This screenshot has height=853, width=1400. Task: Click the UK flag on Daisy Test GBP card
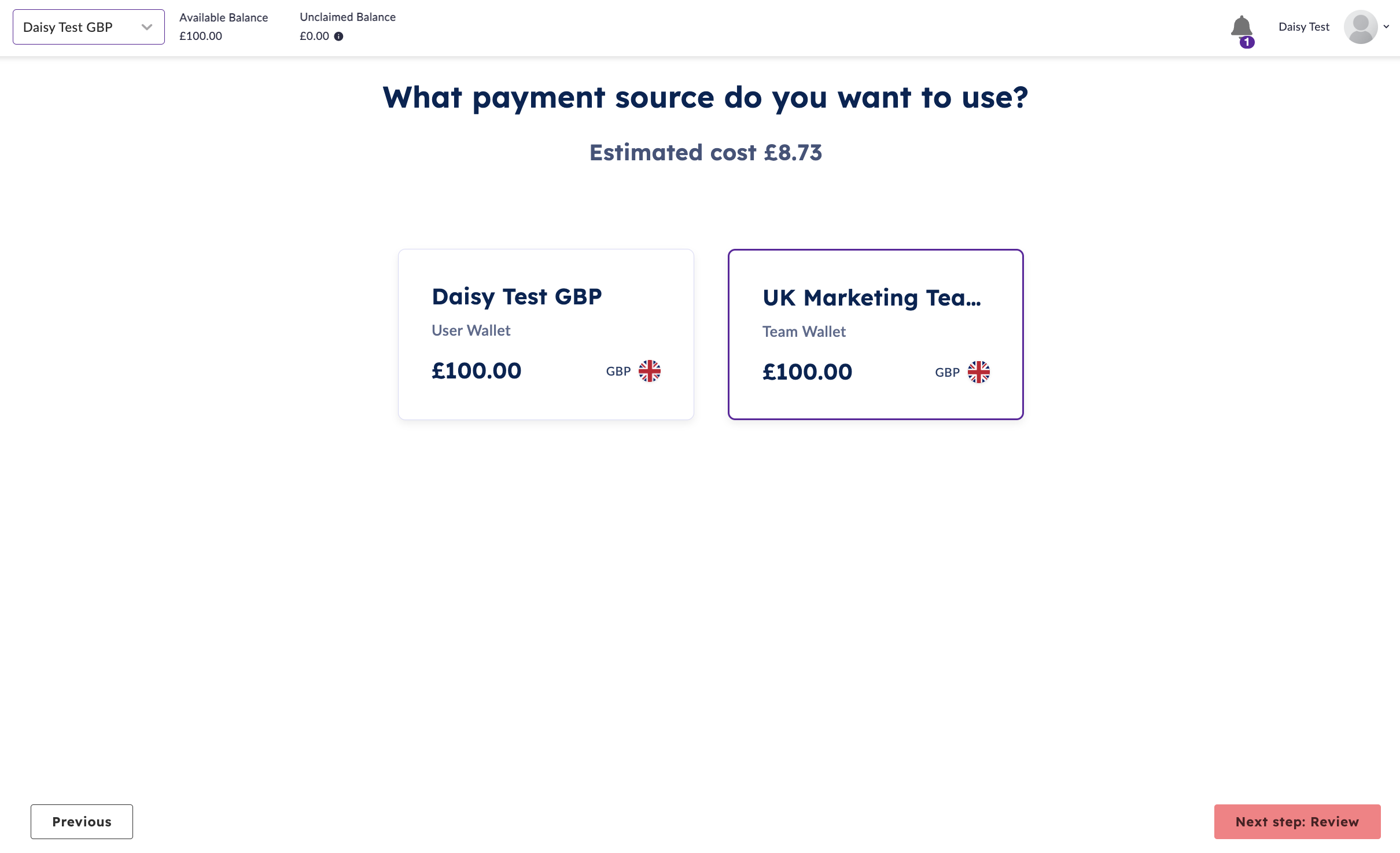pyautogui.click(x=649, y=371)
